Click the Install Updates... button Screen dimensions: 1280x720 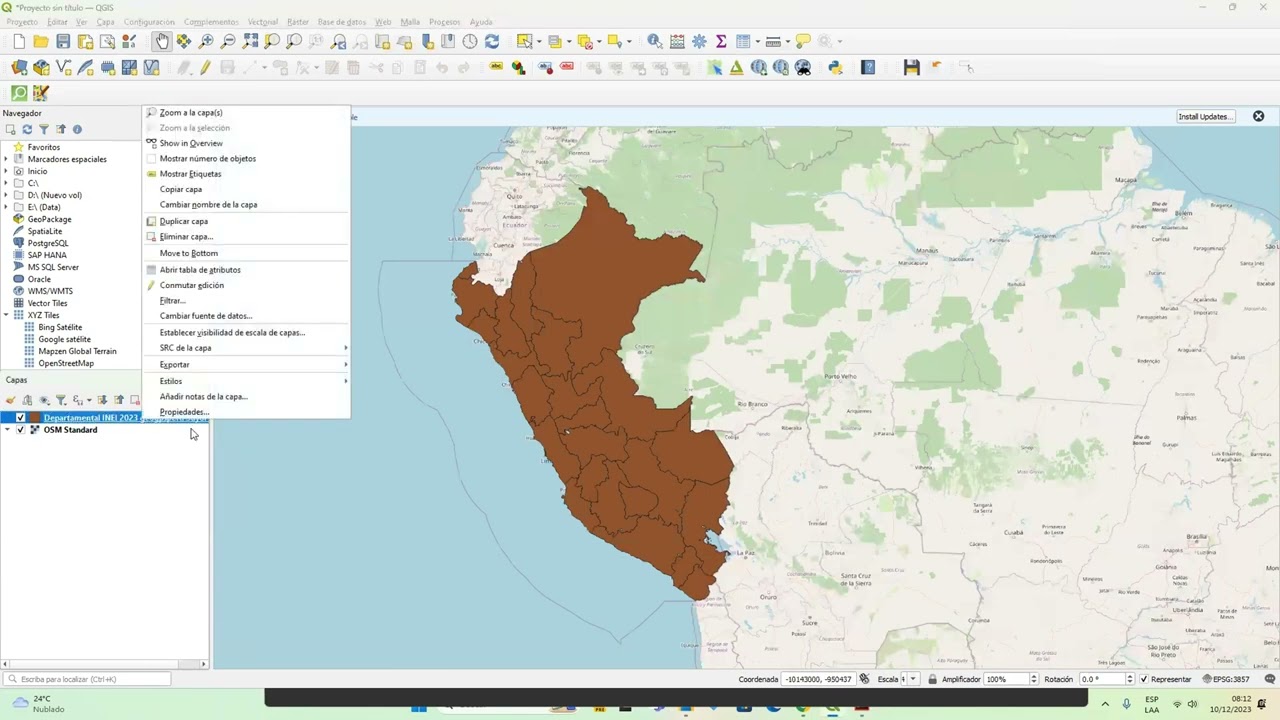(x=1205, y=116)
